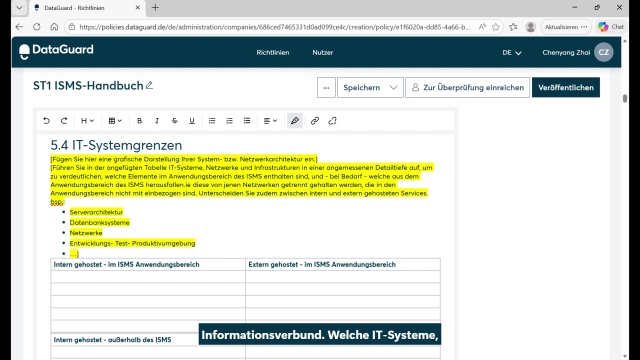Click the DataGuard logo
This screenshot has width=640, height=360.
(56, 51)
